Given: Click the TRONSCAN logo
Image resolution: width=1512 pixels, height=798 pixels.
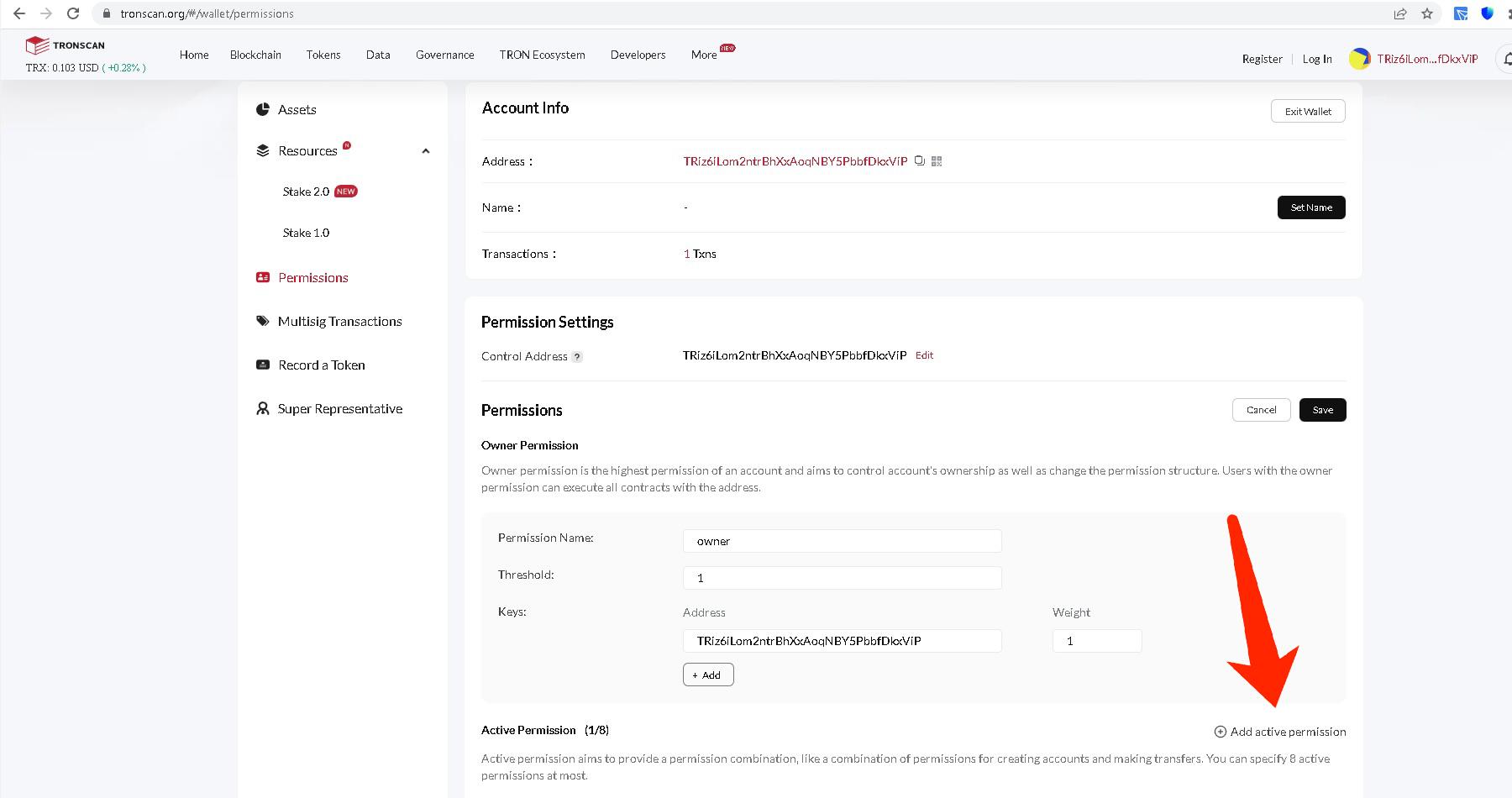Looking at the screenshot, I should pos(65,45).
